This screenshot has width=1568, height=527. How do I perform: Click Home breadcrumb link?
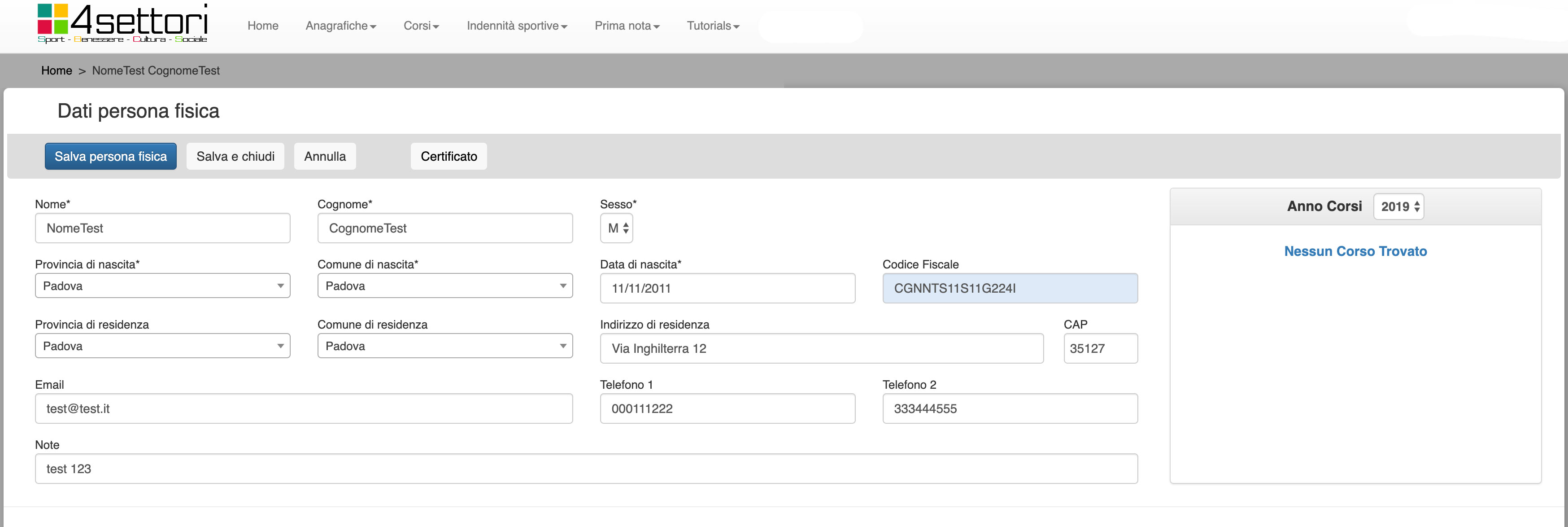coord(57,70)
